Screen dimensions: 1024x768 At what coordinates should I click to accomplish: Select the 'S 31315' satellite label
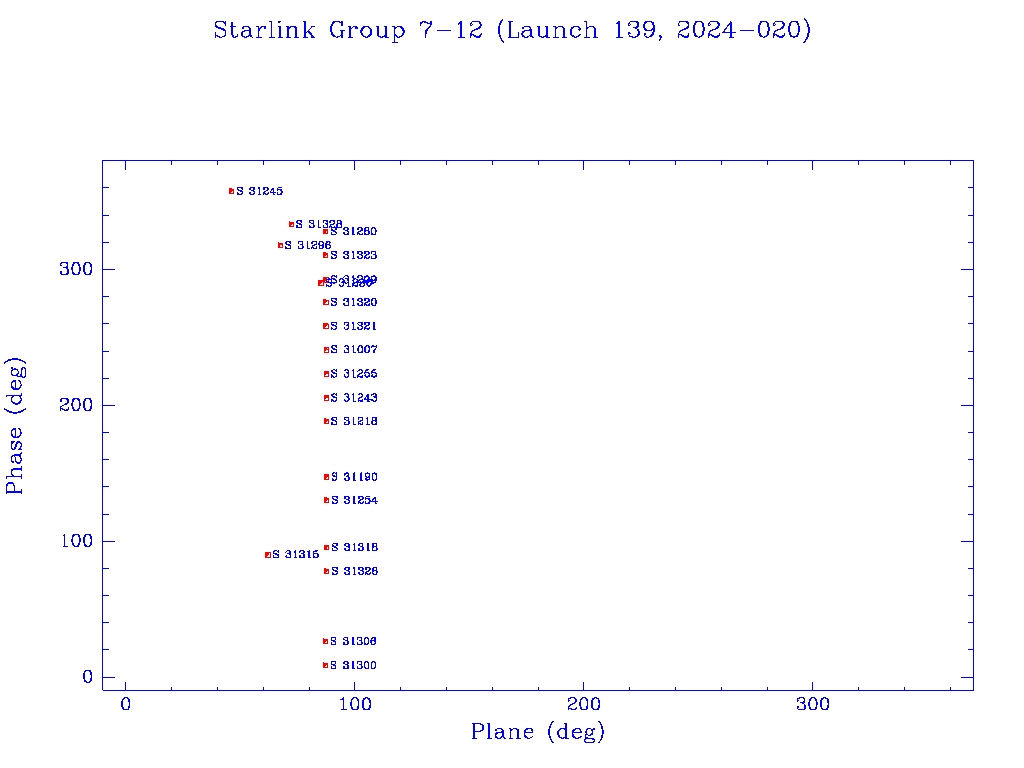click(x=295, y=554)
